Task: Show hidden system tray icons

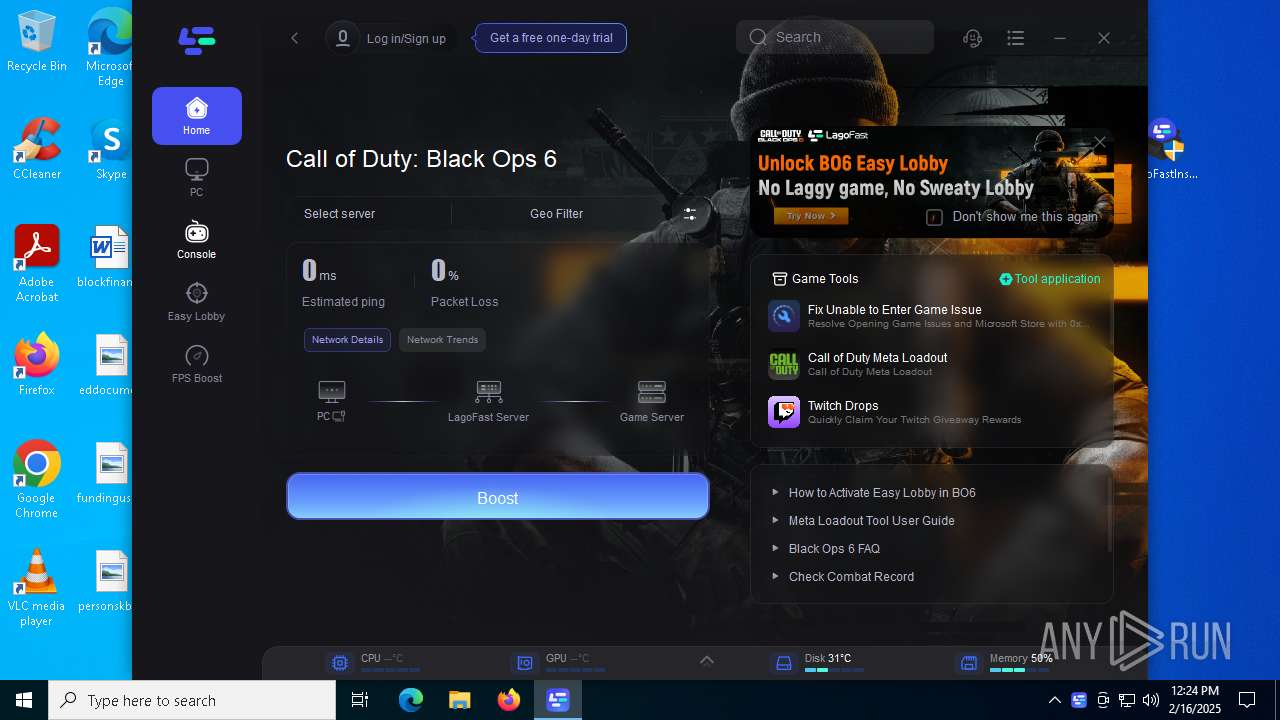Action: [x=1055, y=700]
